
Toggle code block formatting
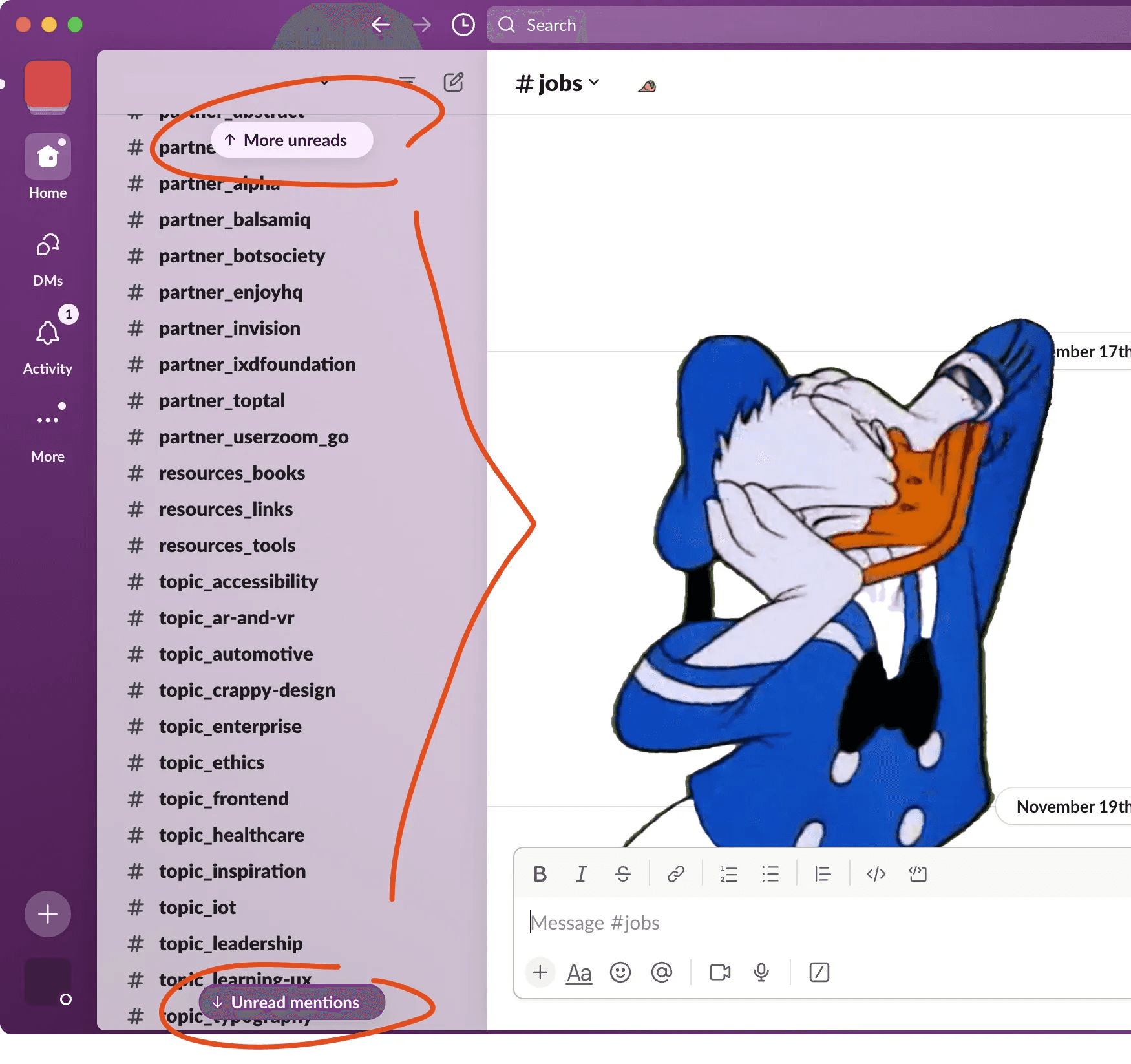[918, 875]
